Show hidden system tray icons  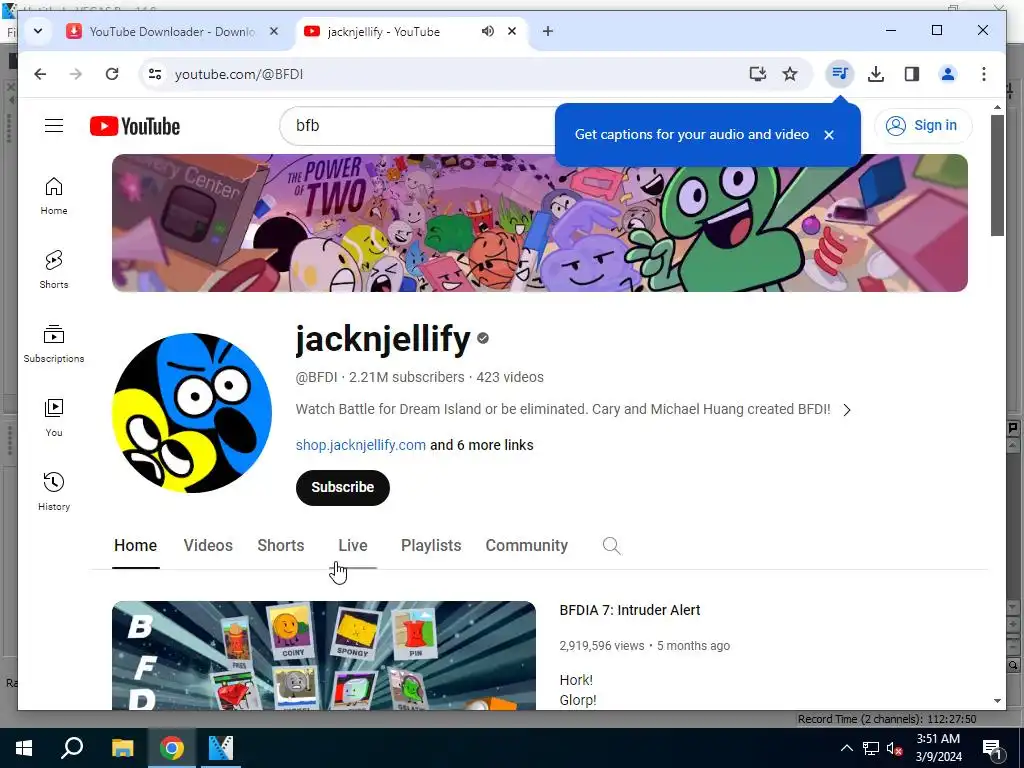click(846, 748)
